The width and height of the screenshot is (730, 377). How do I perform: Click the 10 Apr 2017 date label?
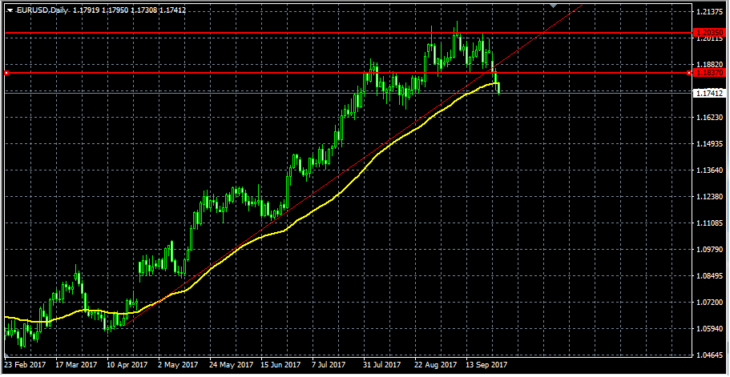(x=127, y=365)
